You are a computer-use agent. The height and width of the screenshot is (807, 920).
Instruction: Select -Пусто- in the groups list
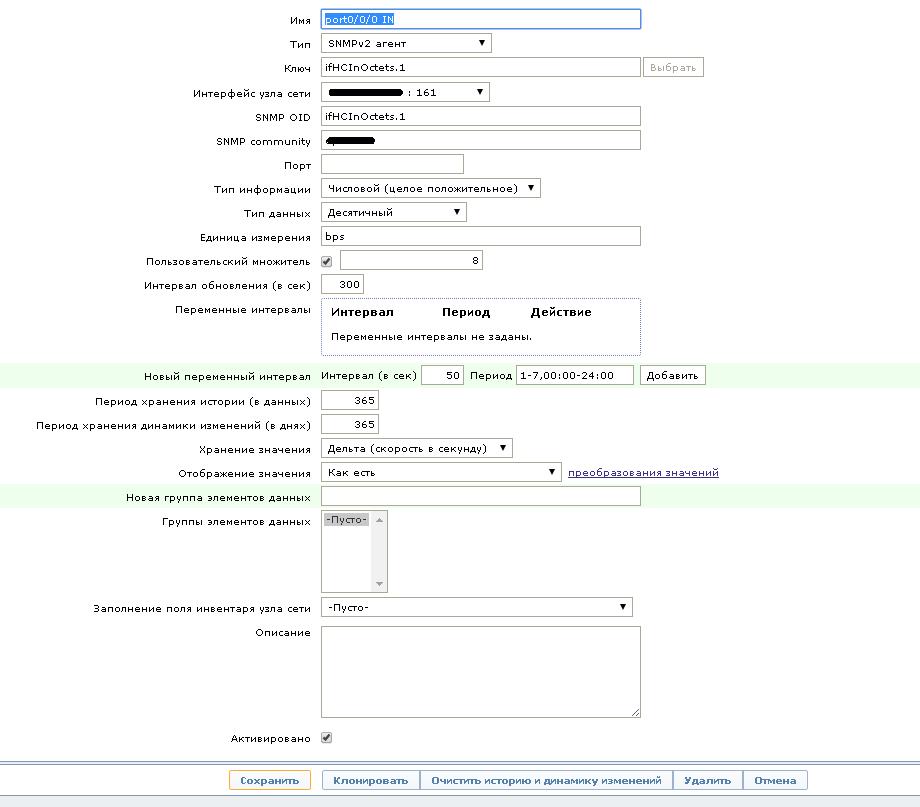point(346,519)
